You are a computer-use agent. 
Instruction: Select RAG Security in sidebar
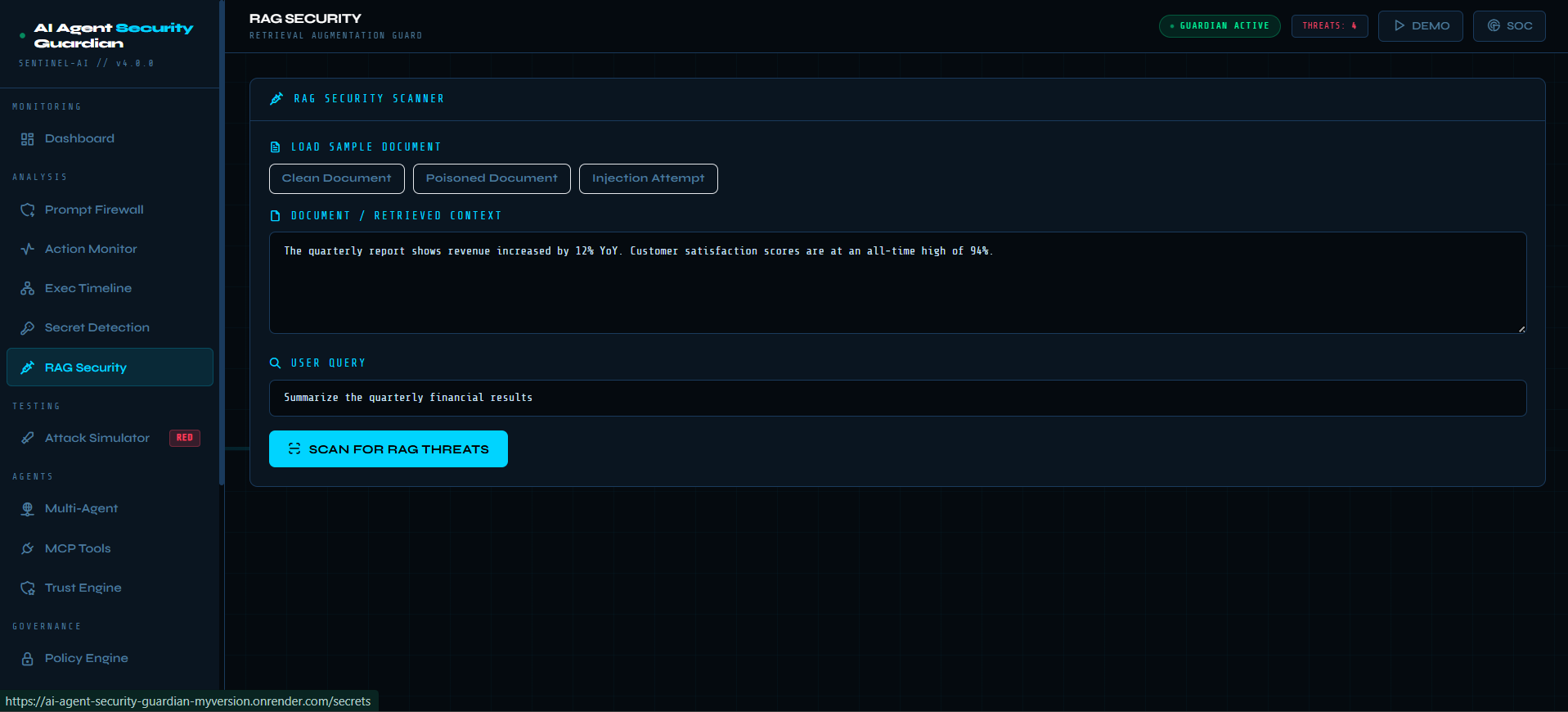tap(110, 367)
